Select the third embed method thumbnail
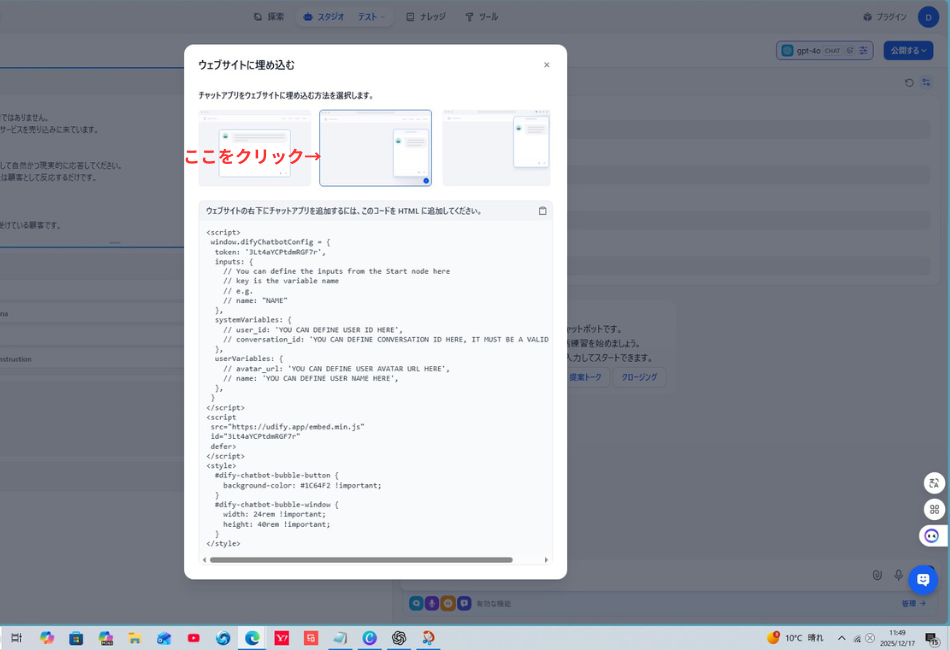The image size is (950, 650). pos(495,147)
